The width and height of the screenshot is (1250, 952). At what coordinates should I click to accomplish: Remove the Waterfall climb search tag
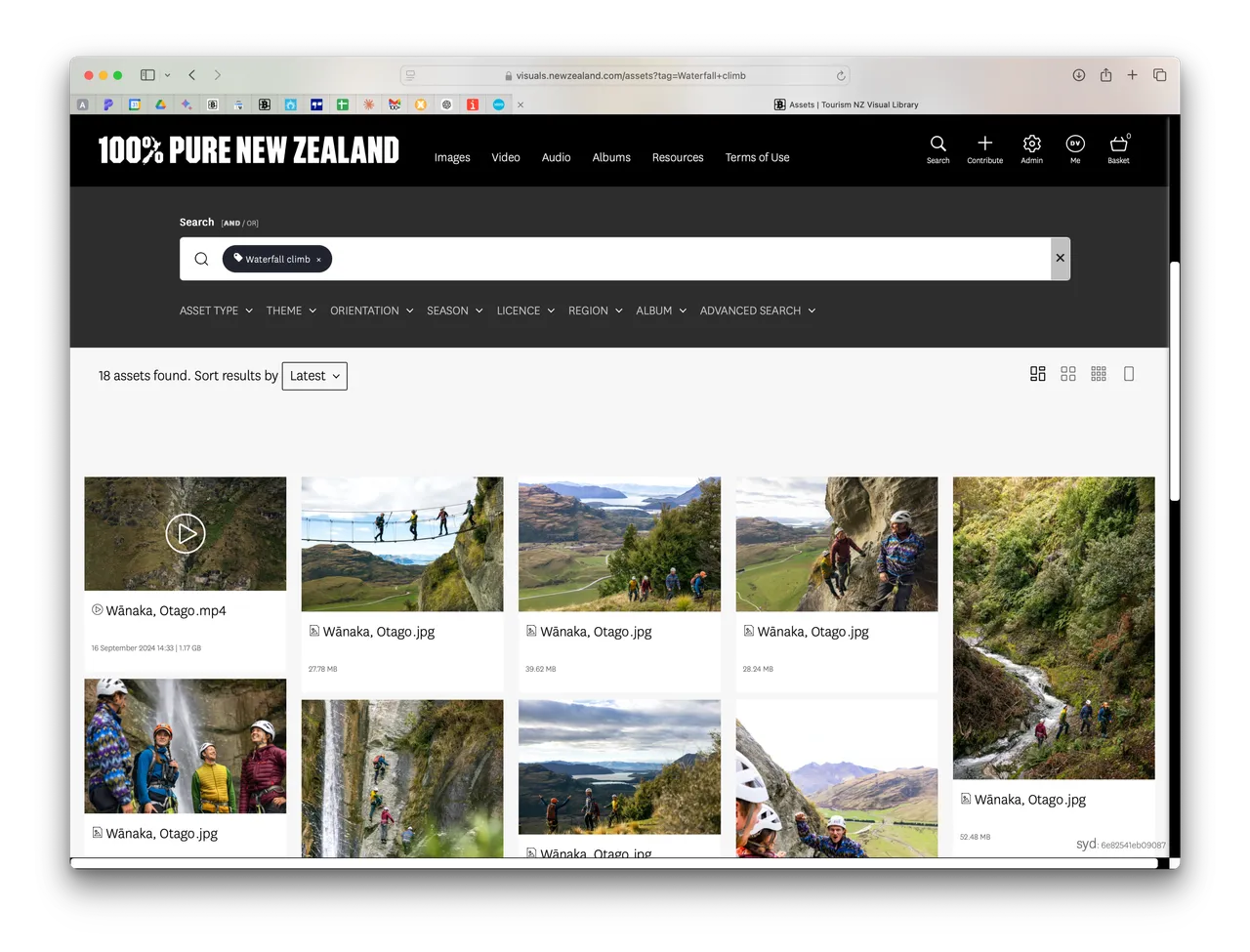coord(319,259)
